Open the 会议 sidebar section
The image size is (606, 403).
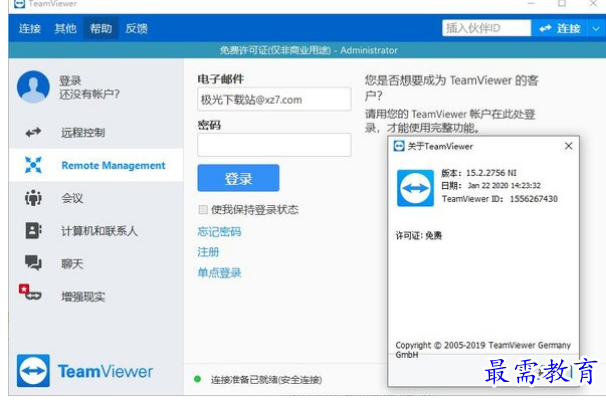(96, 198)
